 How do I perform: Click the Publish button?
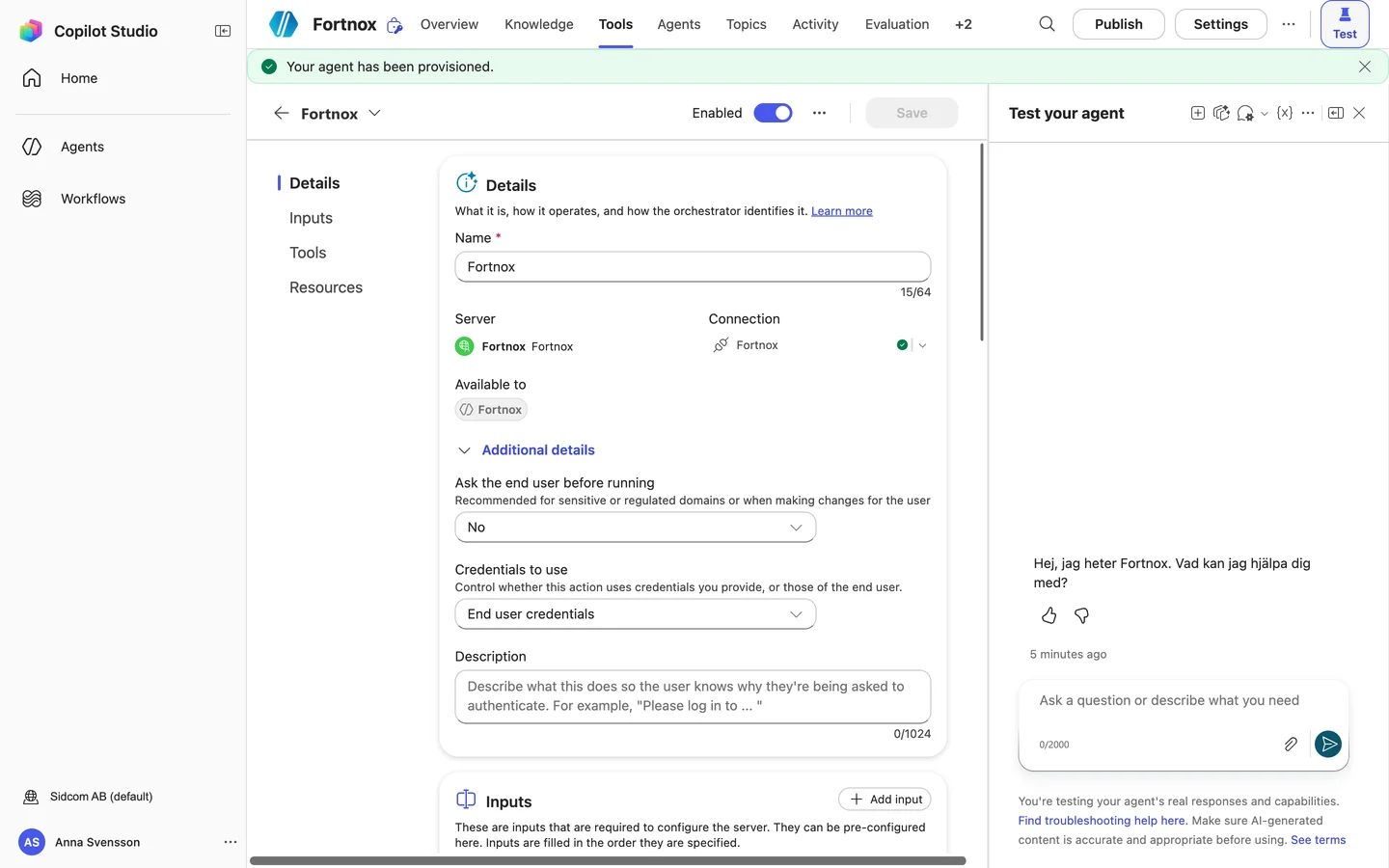[1118, 24]
